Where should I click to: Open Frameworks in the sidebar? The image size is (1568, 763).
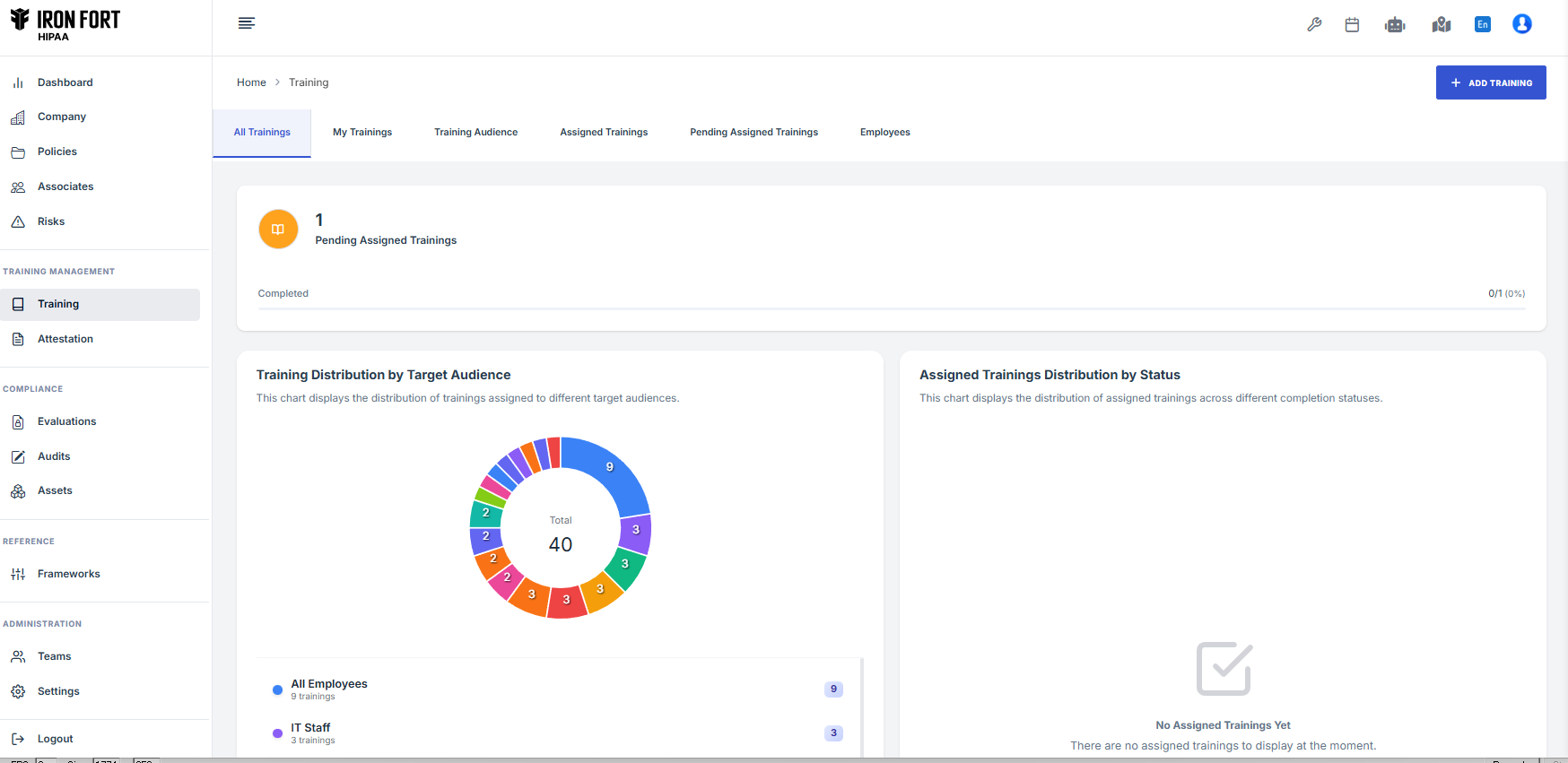68,574
